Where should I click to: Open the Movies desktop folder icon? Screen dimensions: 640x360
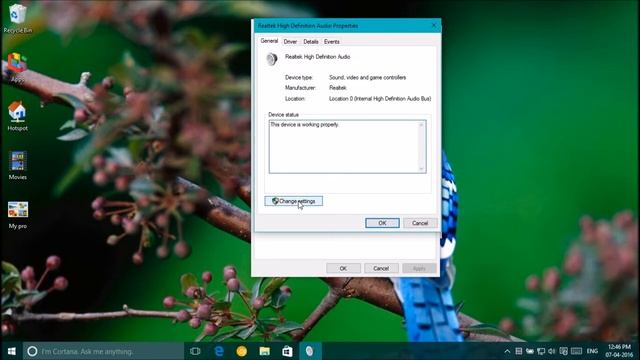pos(18,165)
